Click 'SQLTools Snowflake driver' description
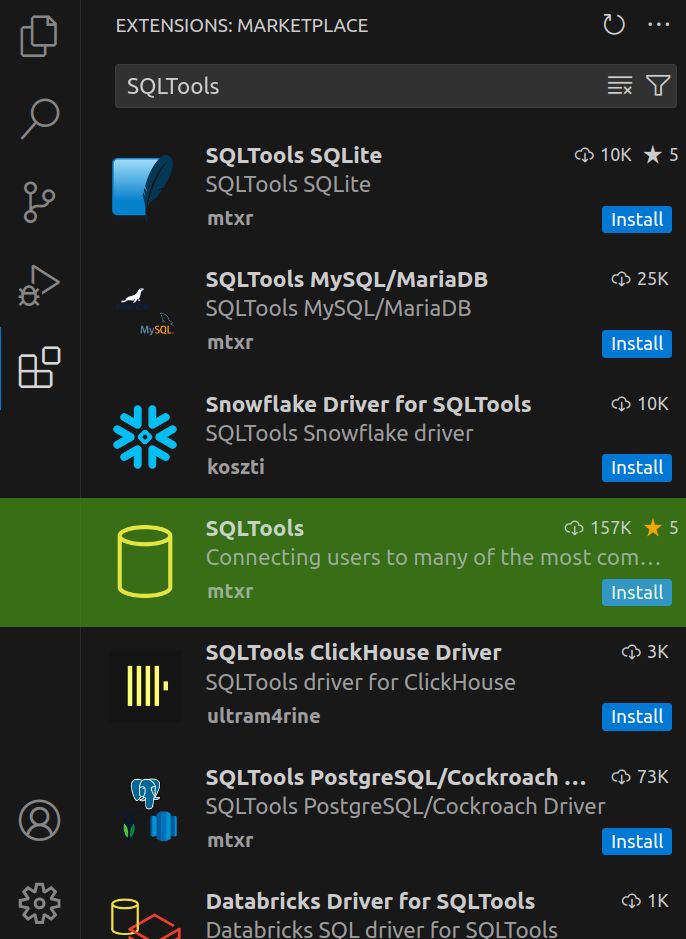Image resolution: width=686 pixels, height=939 pixels. coord(339,434)
